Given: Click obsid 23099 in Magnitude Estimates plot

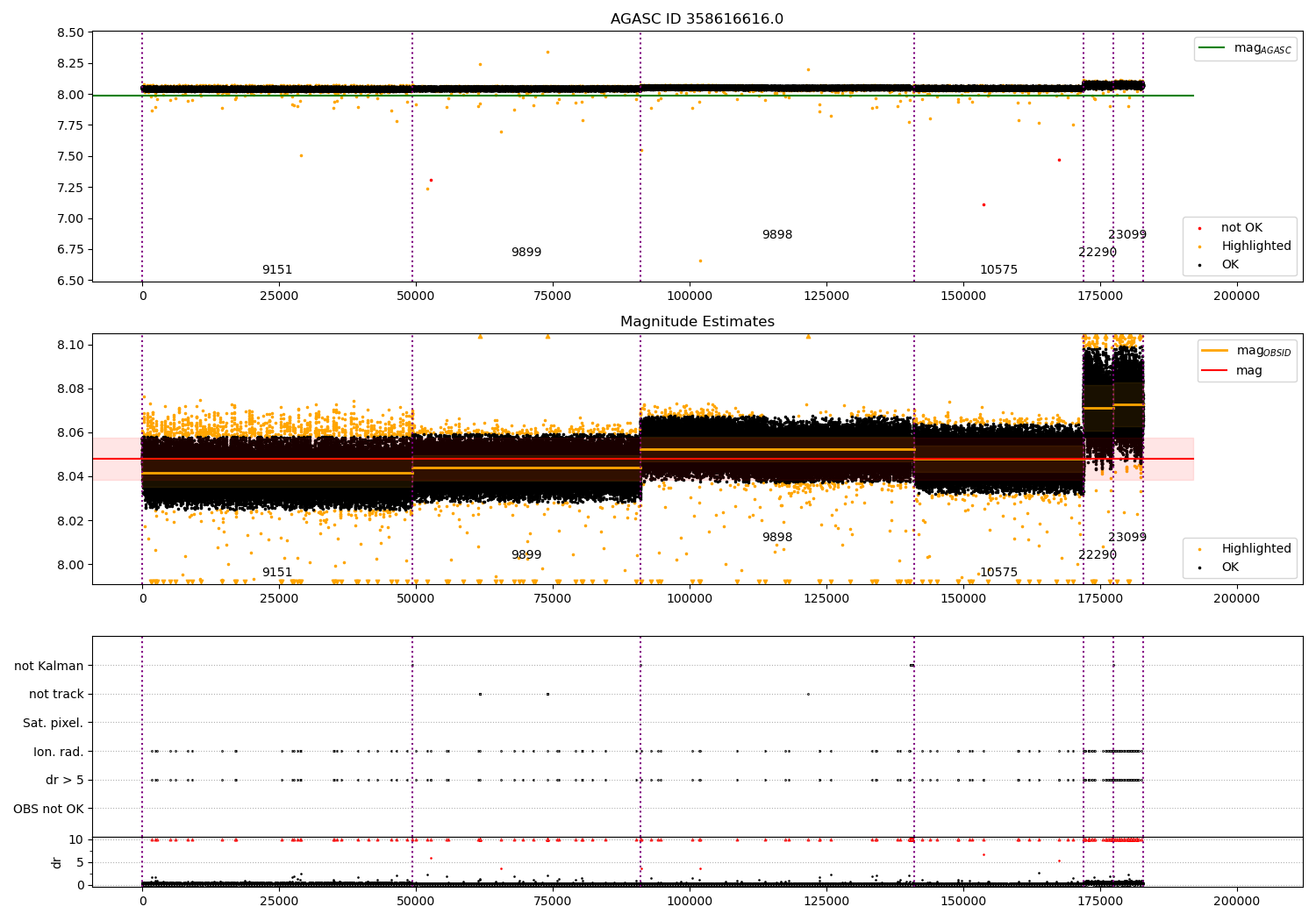Looking at the screenshot, I should click(x=1127, y=538).
